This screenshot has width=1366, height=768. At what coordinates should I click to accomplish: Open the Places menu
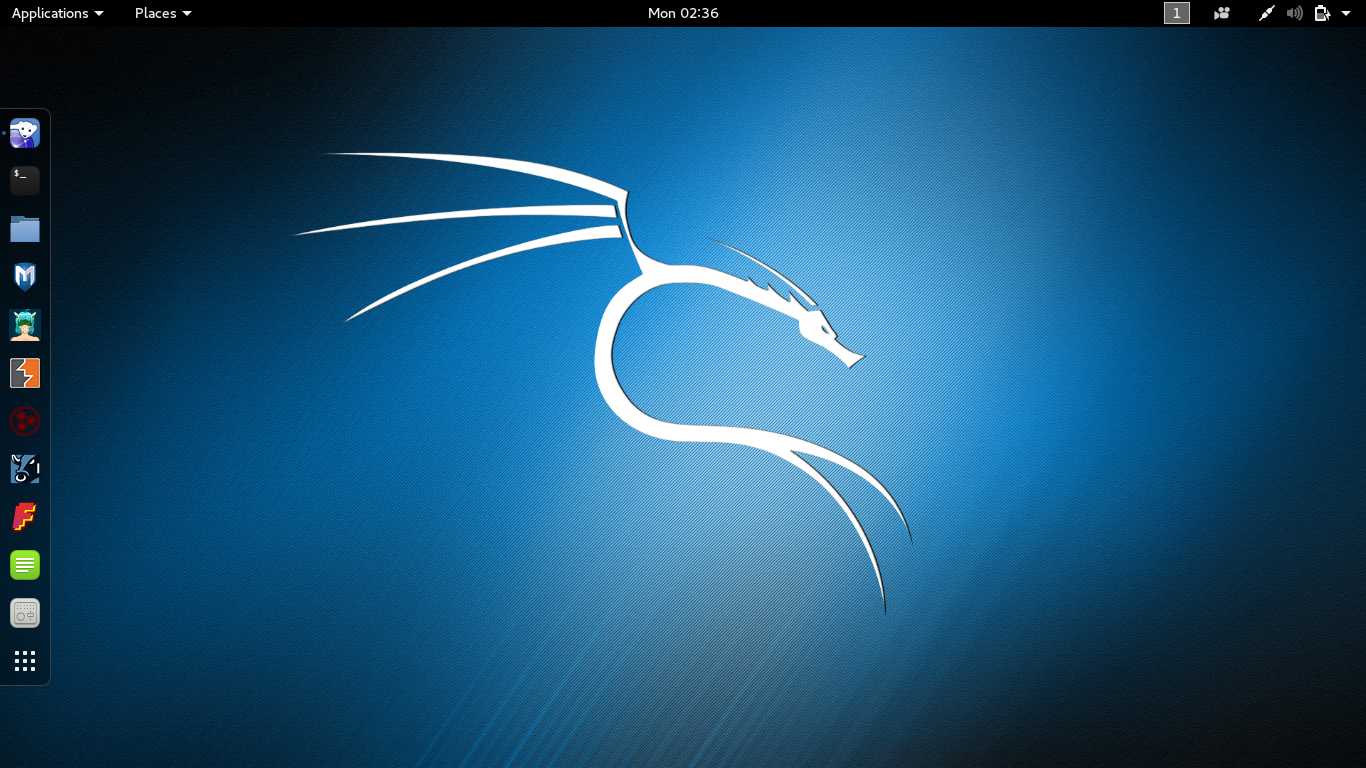coord(156,13)
